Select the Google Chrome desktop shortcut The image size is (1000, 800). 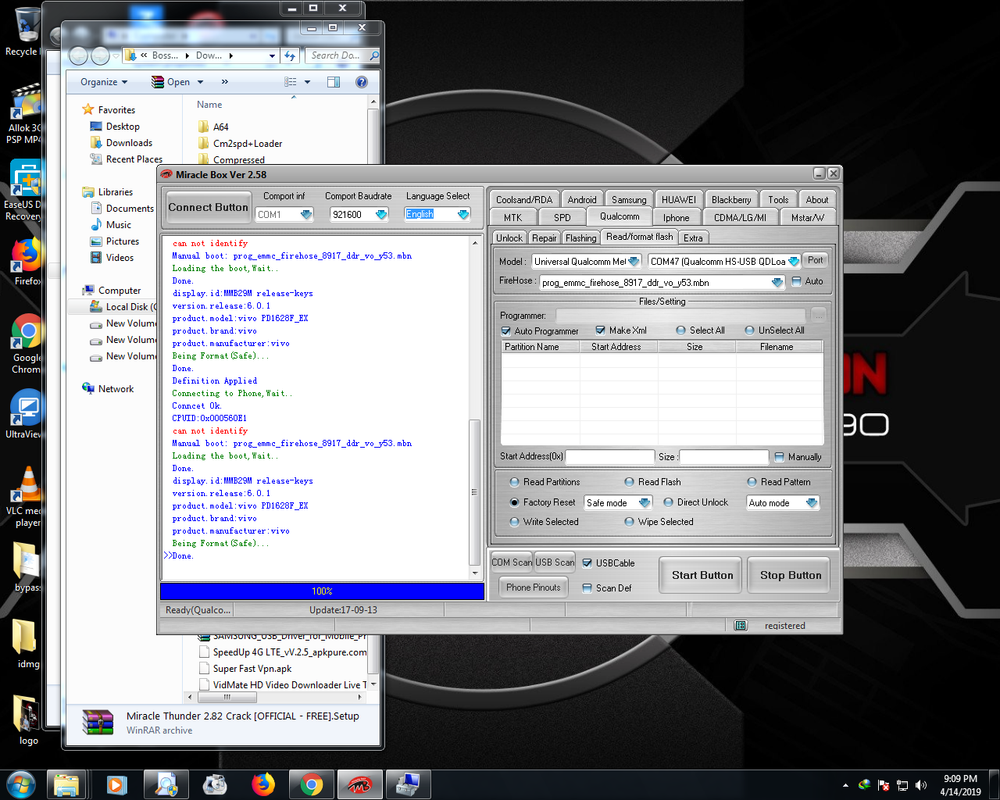tap(26, 344)
